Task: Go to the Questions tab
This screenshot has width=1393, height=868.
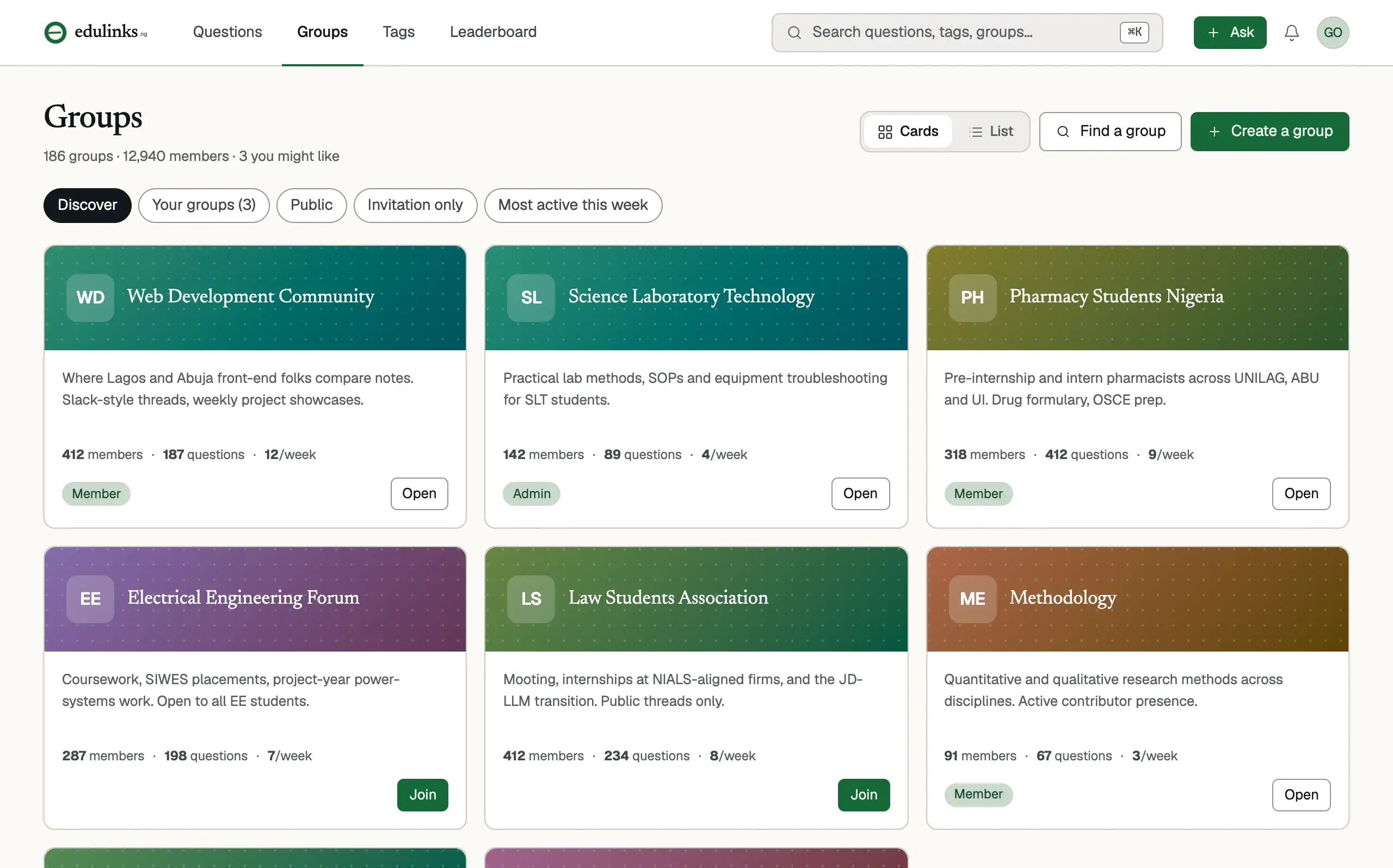Action: click(227, 32)
